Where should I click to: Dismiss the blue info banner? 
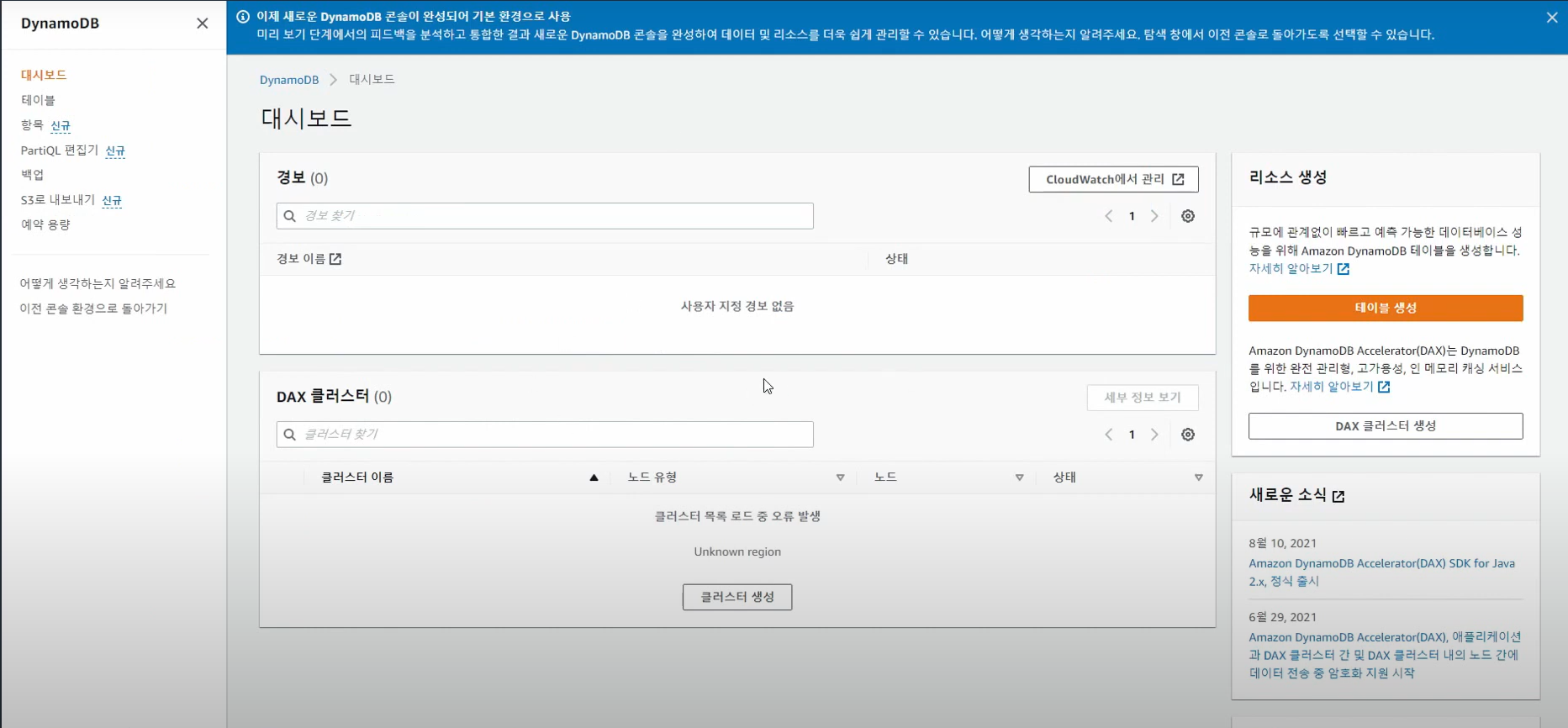pyautogui.click(x=1552, y=18)
